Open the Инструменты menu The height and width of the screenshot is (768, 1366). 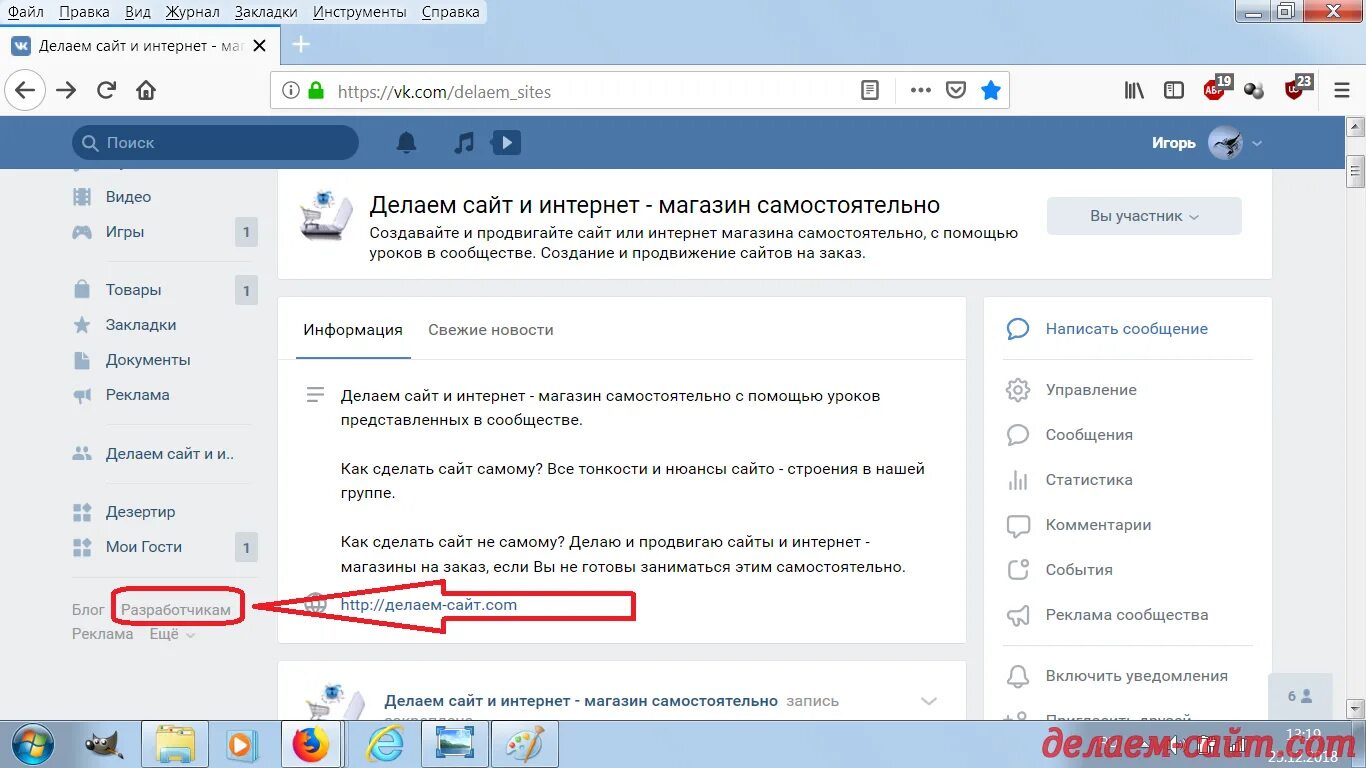point(359,12)
